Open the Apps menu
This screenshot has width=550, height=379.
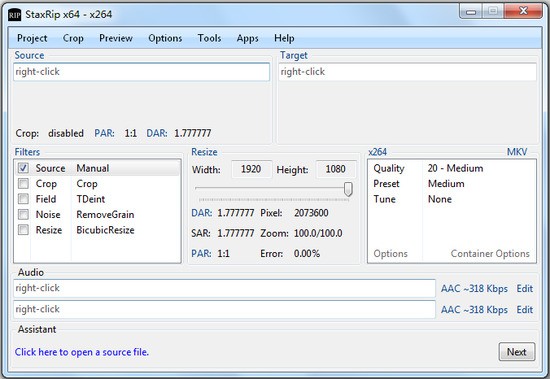tap(248, 38)
